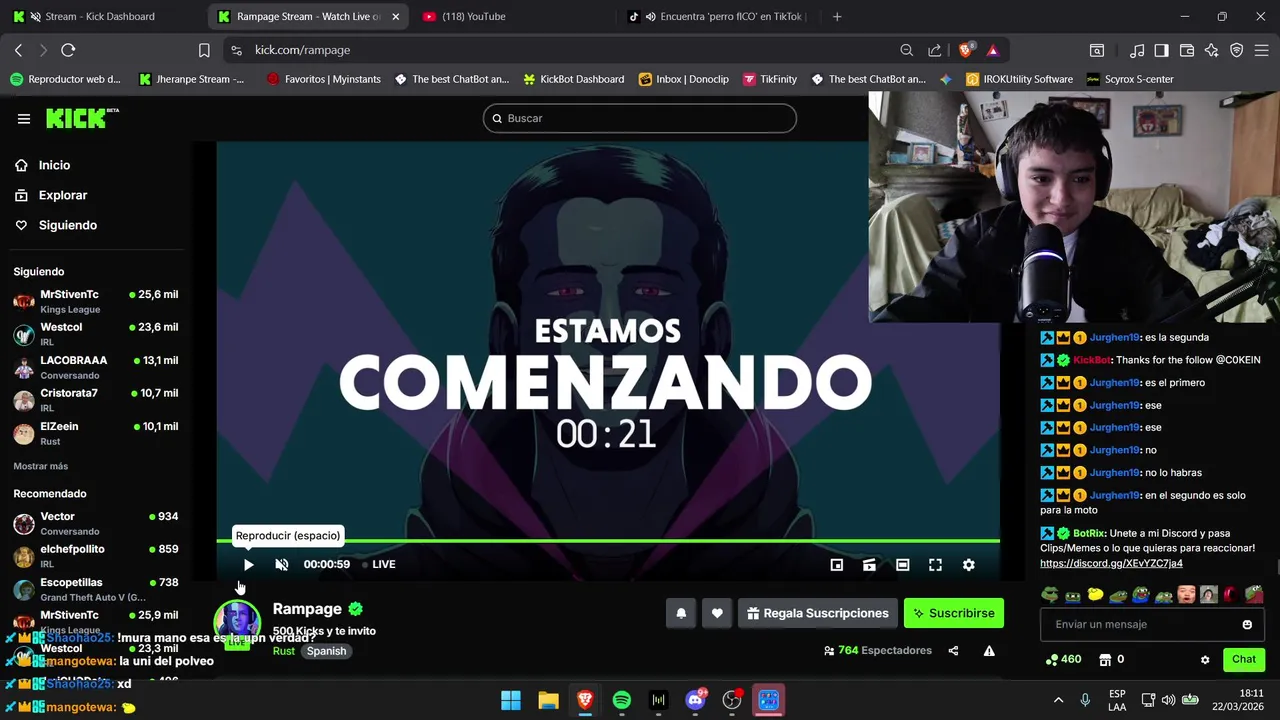Switch to the TikTok tab

pyautogui.click(x=718, y=17)
